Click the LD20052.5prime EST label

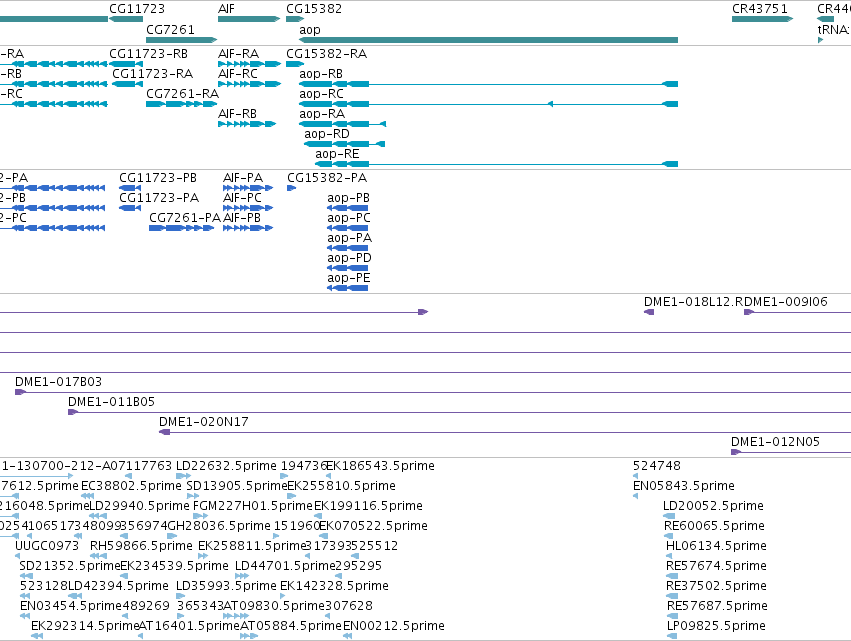point(713,506)
